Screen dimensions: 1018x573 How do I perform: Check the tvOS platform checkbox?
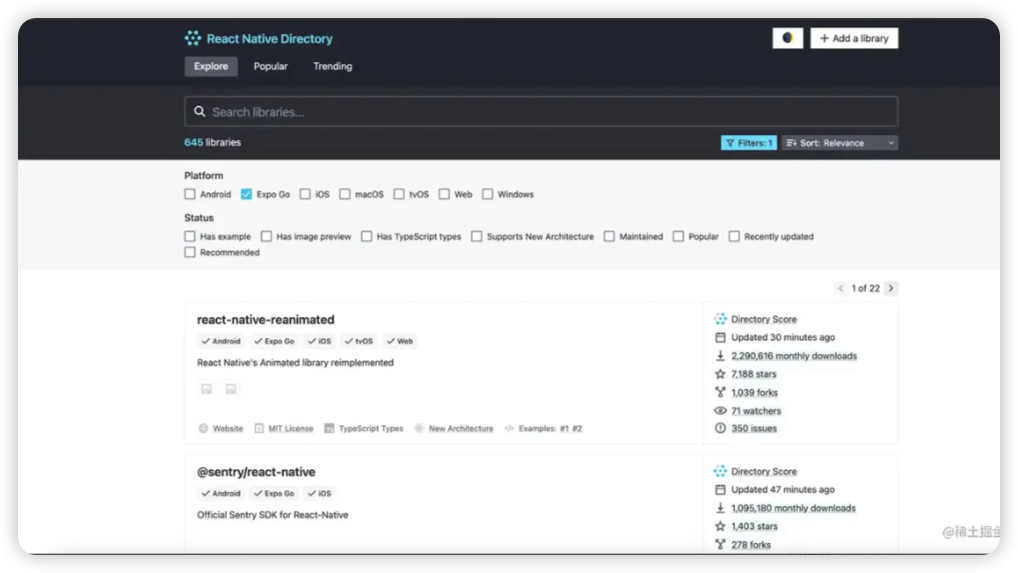coord(399,194)
